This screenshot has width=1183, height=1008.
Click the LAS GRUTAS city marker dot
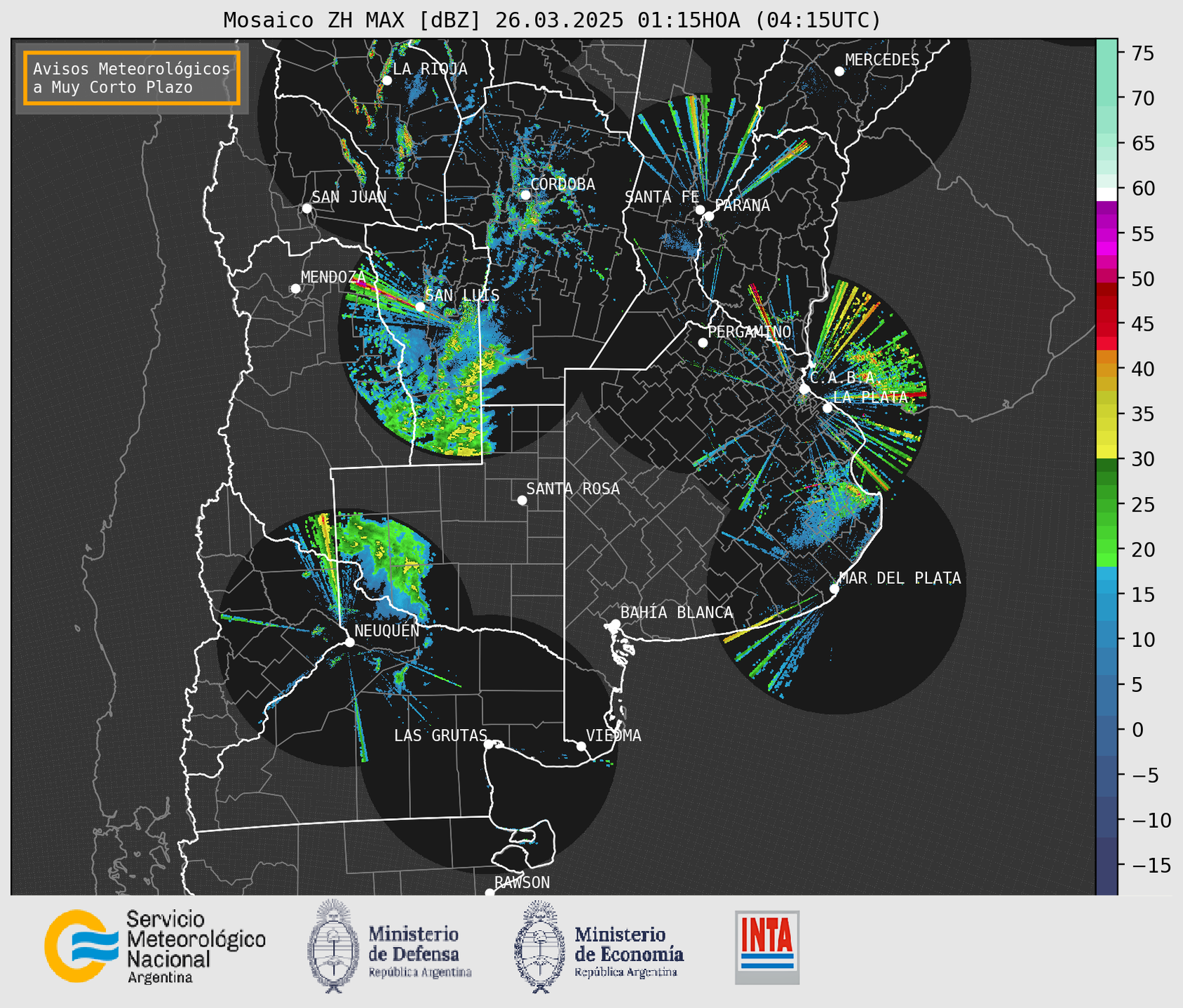(488, 744)
